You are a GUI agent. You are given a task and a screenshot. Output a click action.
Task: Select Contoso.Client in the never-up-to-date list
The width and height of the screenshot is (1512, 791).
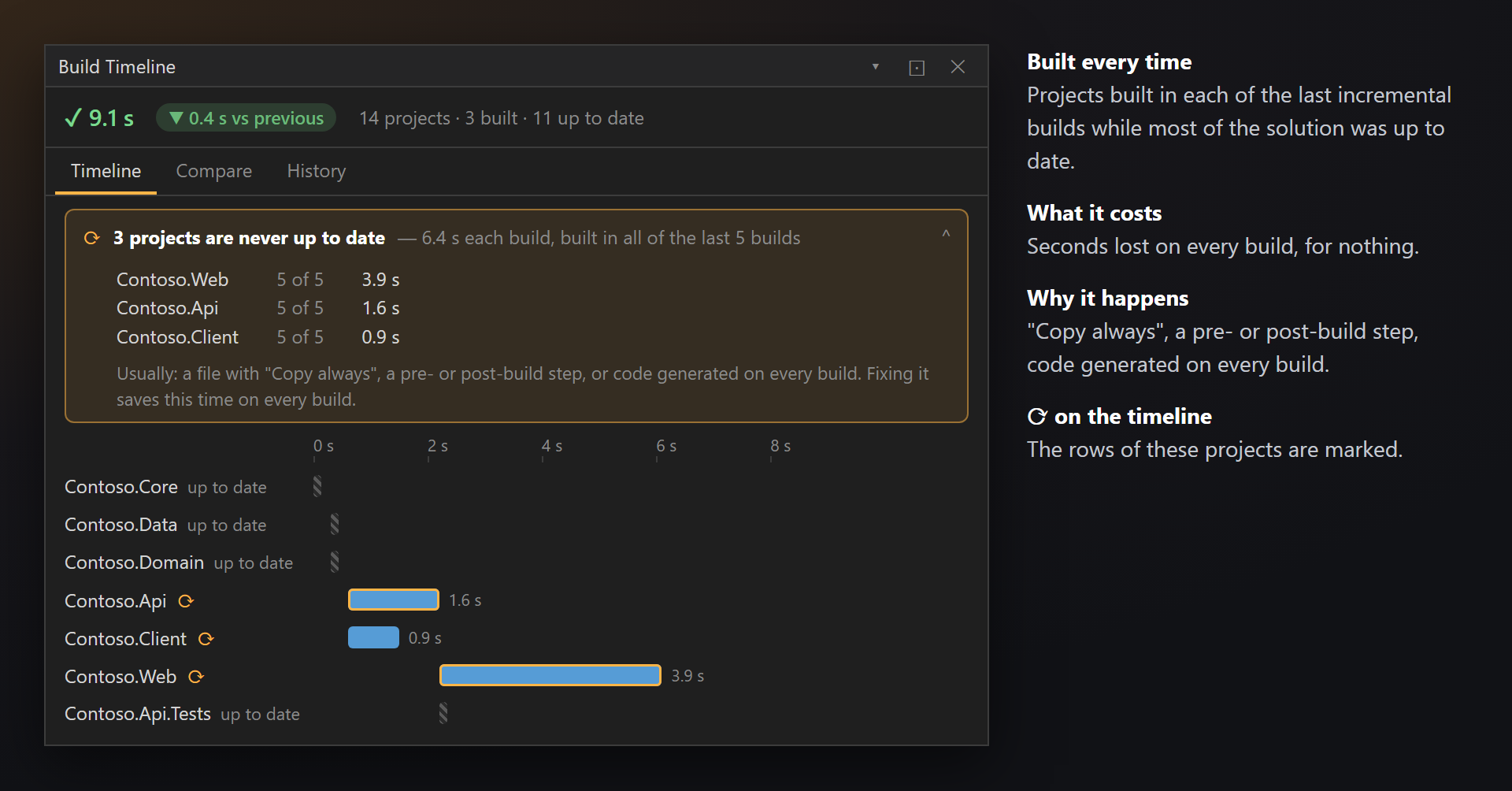coord(178,337)
